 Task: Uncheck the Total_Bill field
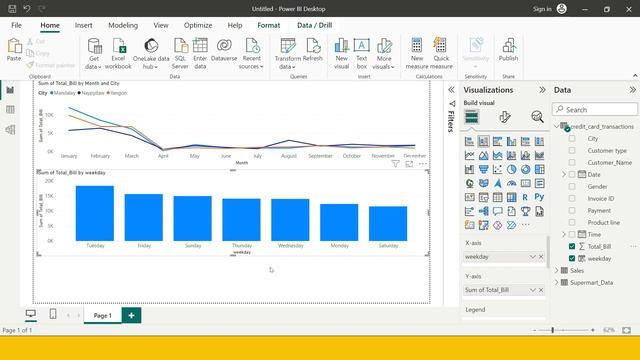572,246
